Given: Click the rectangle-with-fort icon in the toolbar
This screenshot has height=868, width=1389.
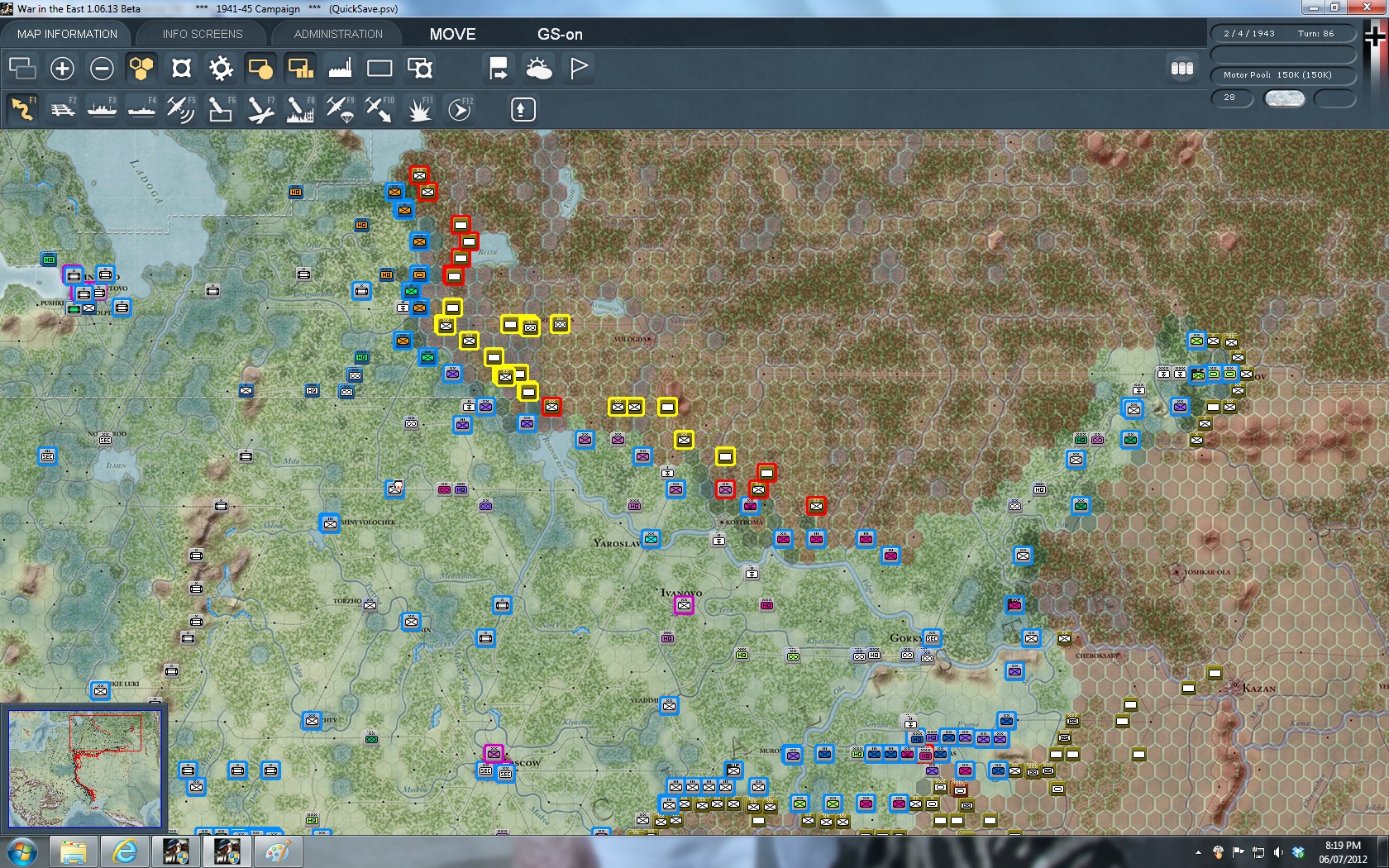Looking at the screenshot, I should pyautogui.click(x=419, y=68).
